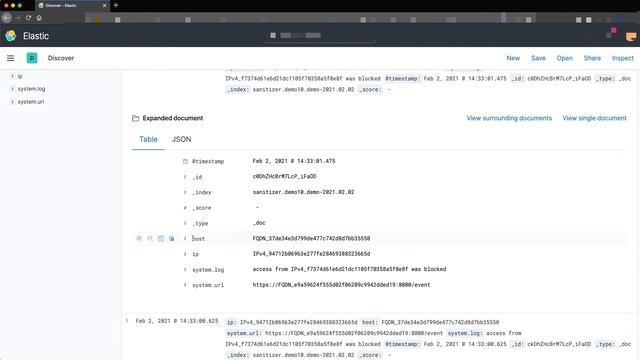Reload the browser page

[28, 18]
